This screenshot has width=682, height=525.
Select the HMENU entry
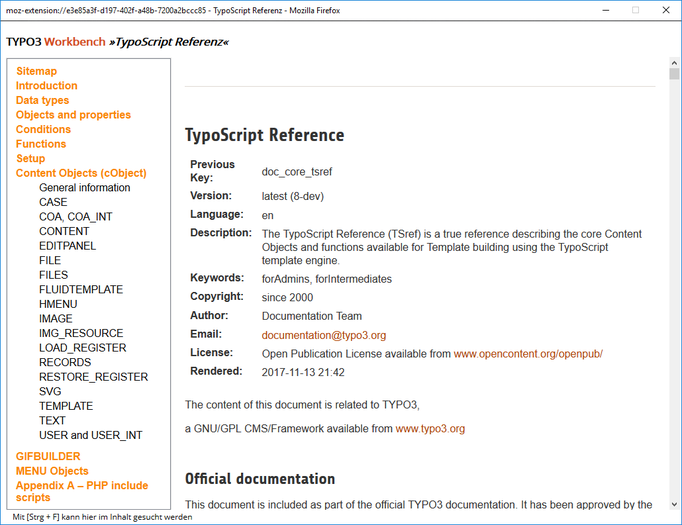pos(58,304)
